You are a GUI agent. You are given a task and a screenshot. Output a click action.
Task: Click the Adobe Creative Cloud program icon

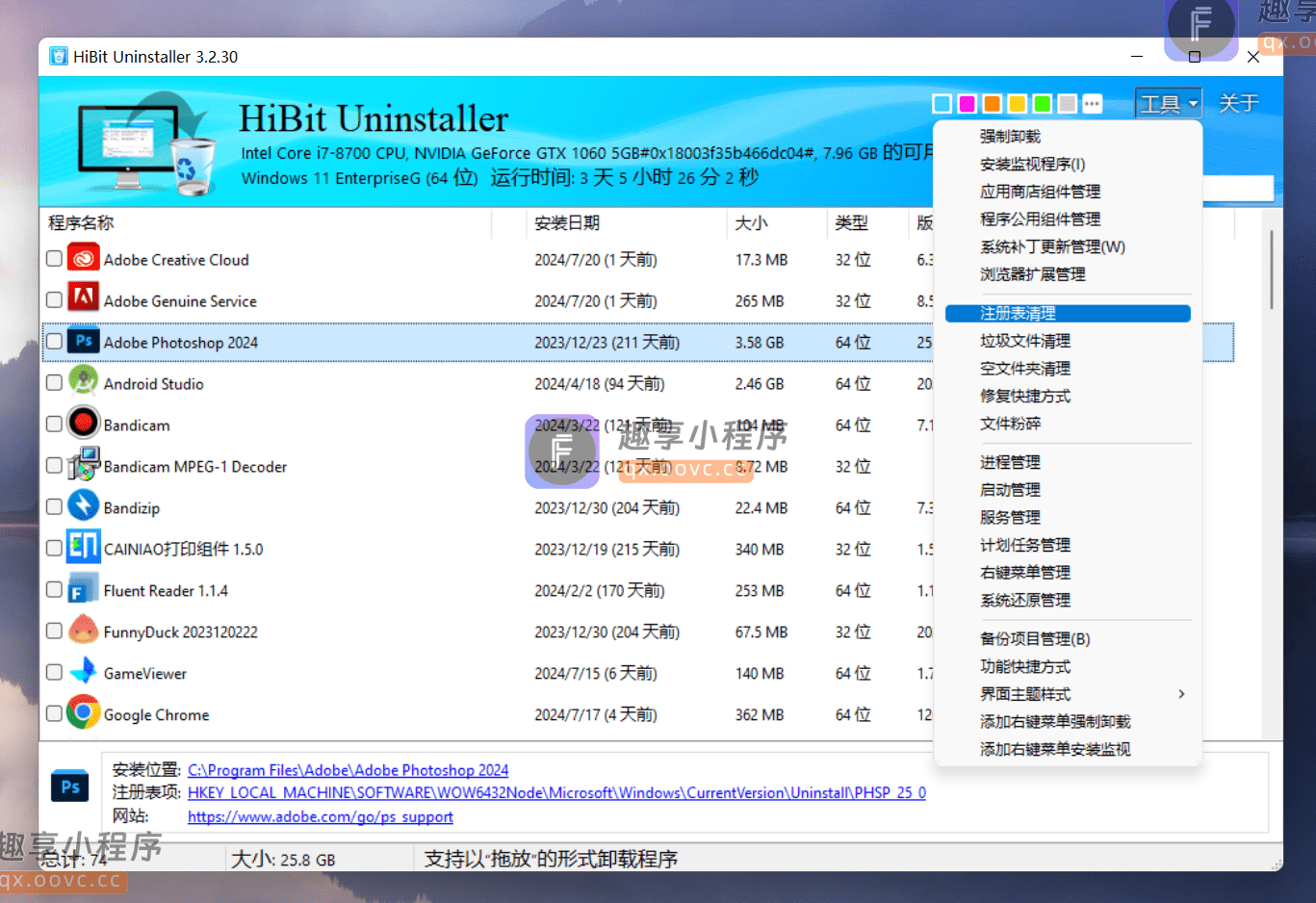[x=84, y=259]
